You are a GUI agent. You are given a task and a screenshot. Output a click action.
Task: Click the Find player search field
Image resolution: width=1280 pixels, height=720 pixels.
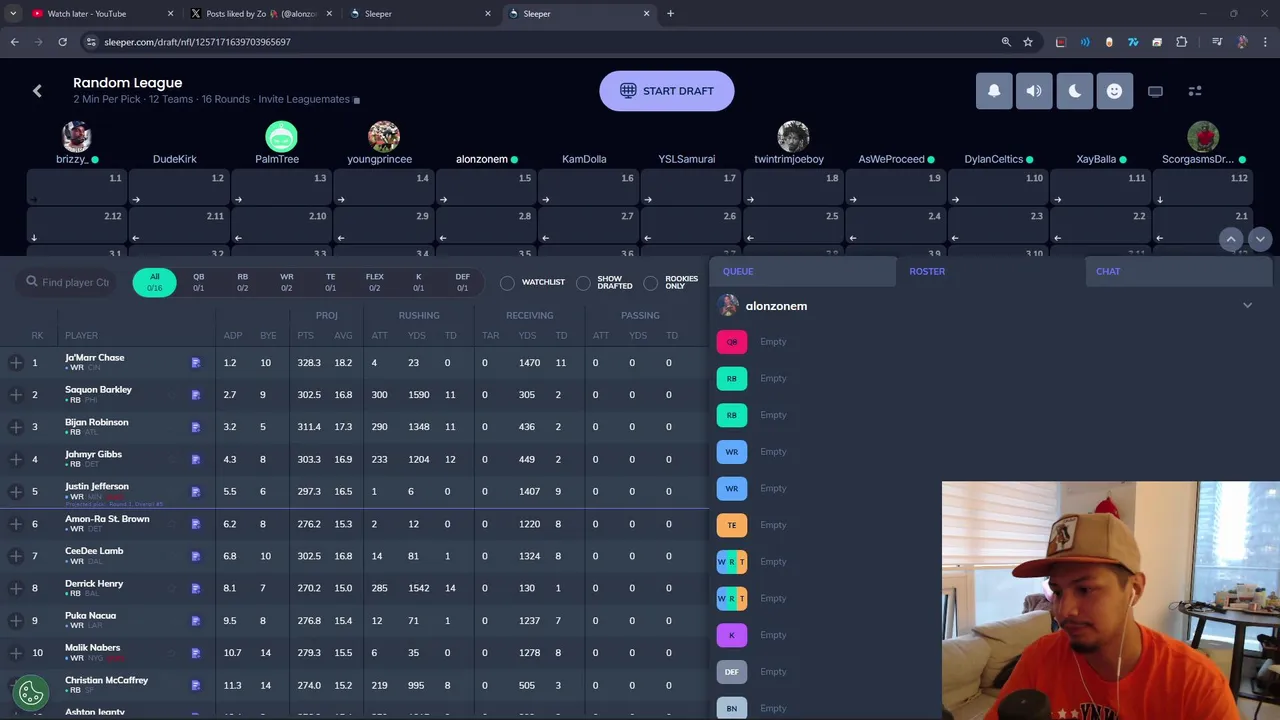(69, 283)
